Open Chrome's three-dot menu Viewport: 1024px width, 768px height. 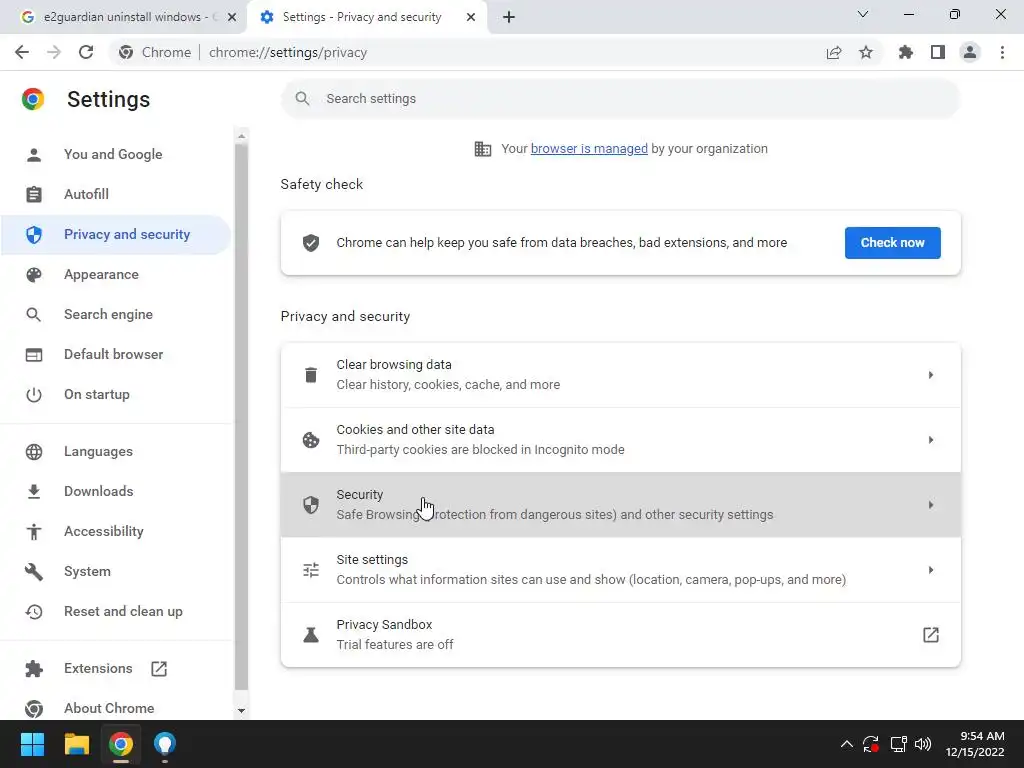tap(1002, 52)
